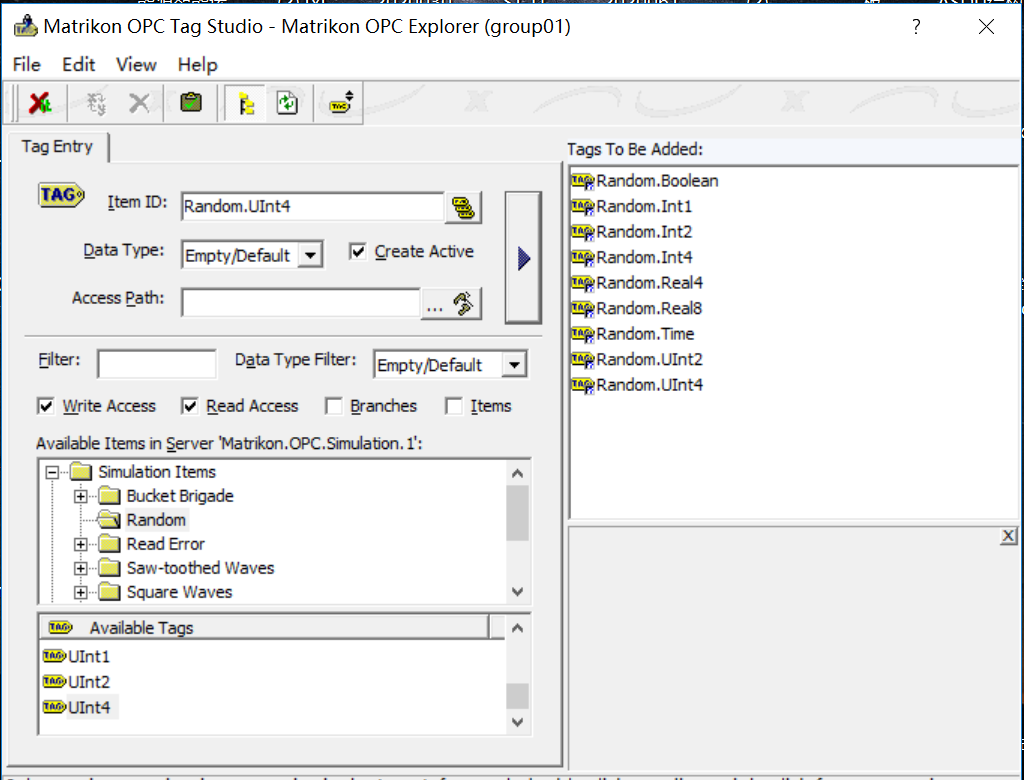This screenshot has width=1024, height=780.
Task: Select Saw-toothed Waves folder label
Action: pyautogui.click(x=200, y=568)
